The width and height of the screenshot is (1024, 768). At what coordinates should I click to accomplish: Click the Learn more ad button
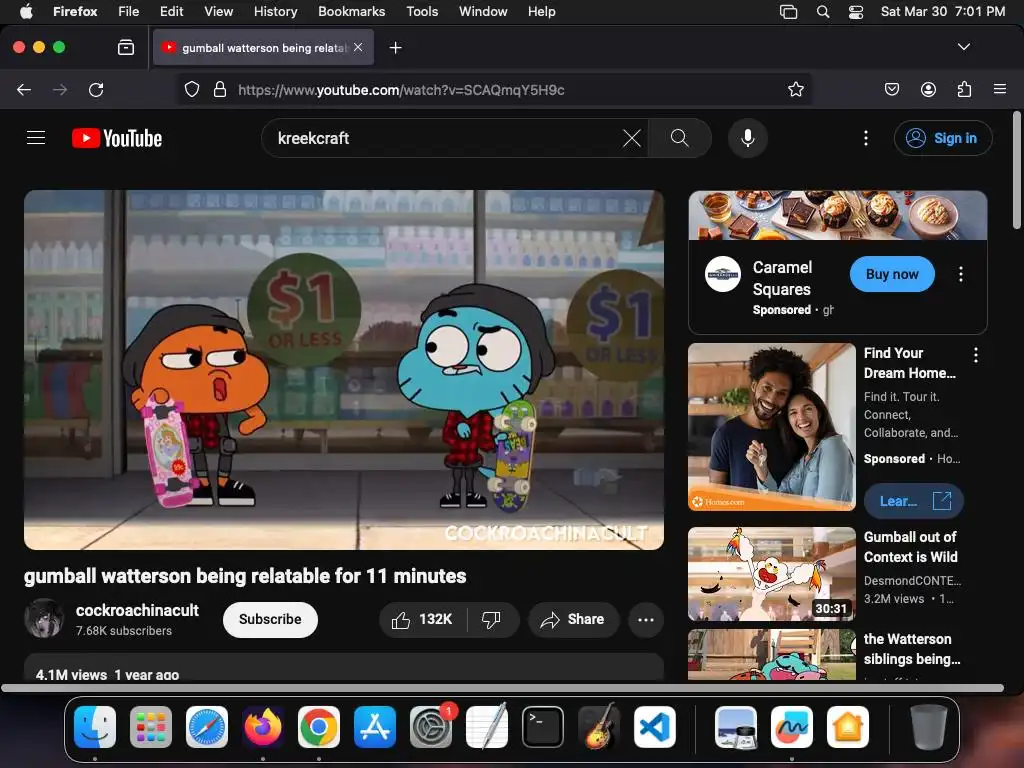tap(913, 501)
